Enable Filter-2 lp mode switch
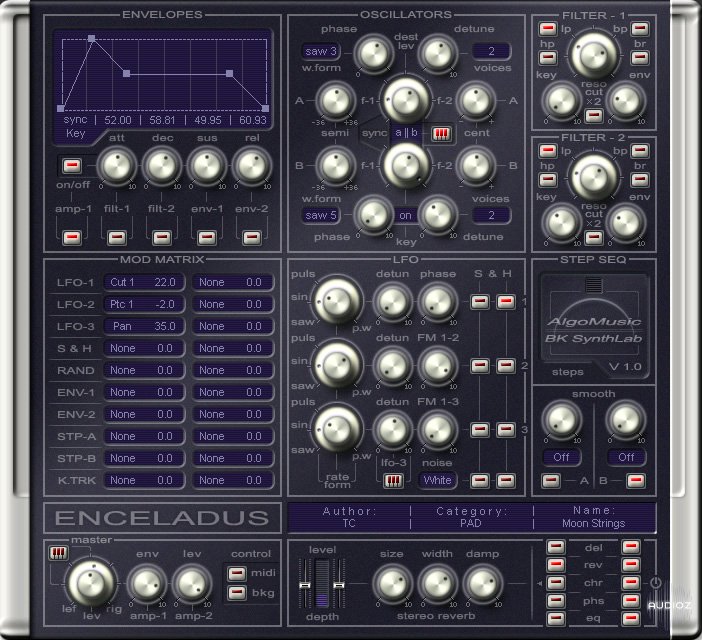This screenshot has width=702, height=640. 548,151
